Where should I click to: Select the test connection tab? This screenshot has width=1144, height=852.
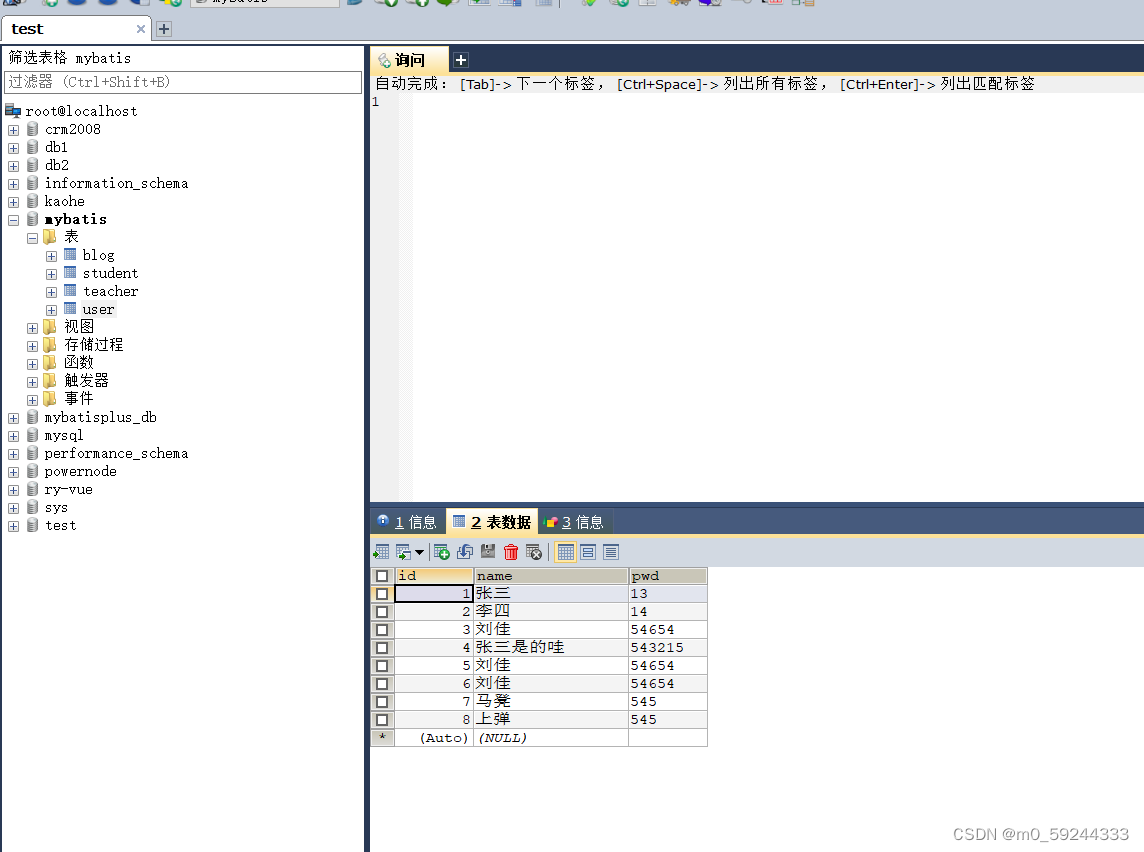76,29
